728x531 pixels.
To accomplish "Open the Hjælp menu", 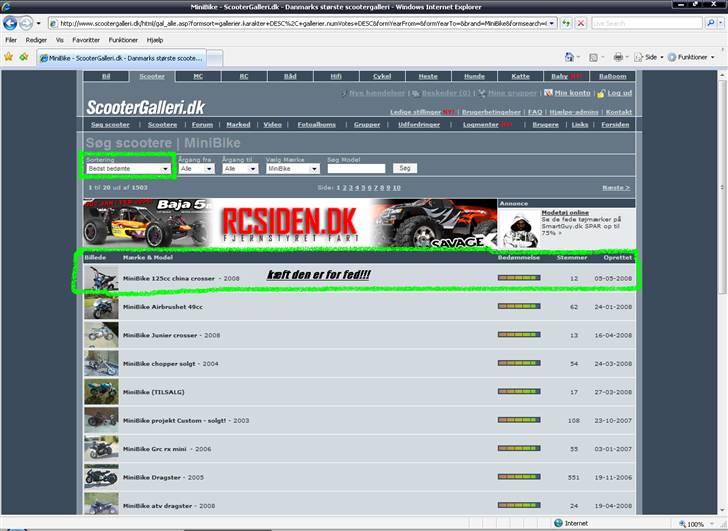I will click(155, 40).
